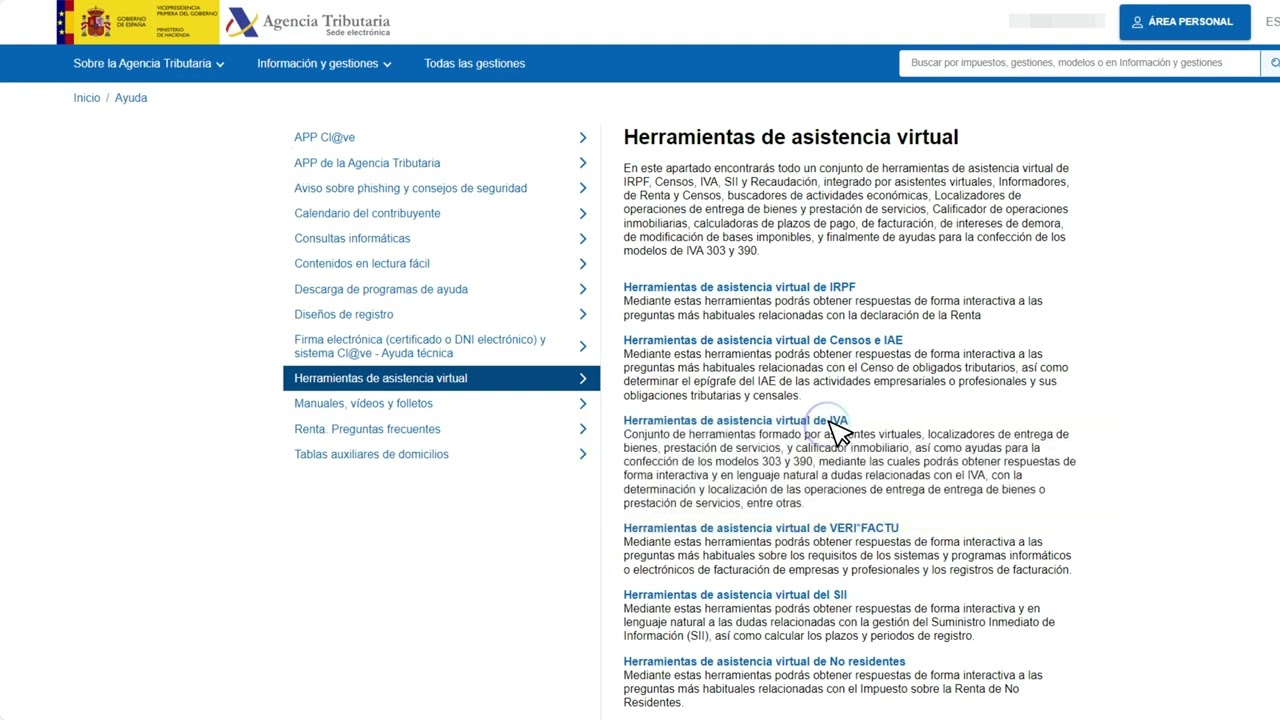Click chevron next to APP de la Agencia Tributaria
1280x720 pixels.
tap(583, 163)
